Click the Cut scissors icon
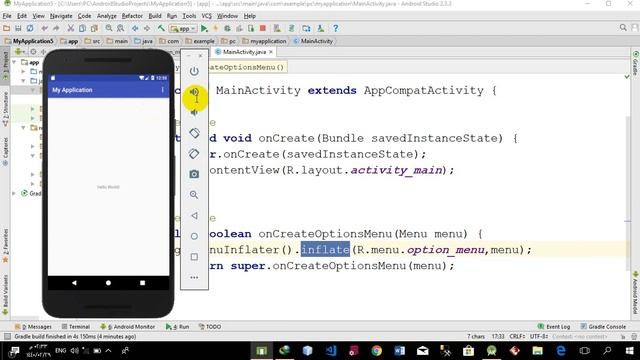 (71, 28)
